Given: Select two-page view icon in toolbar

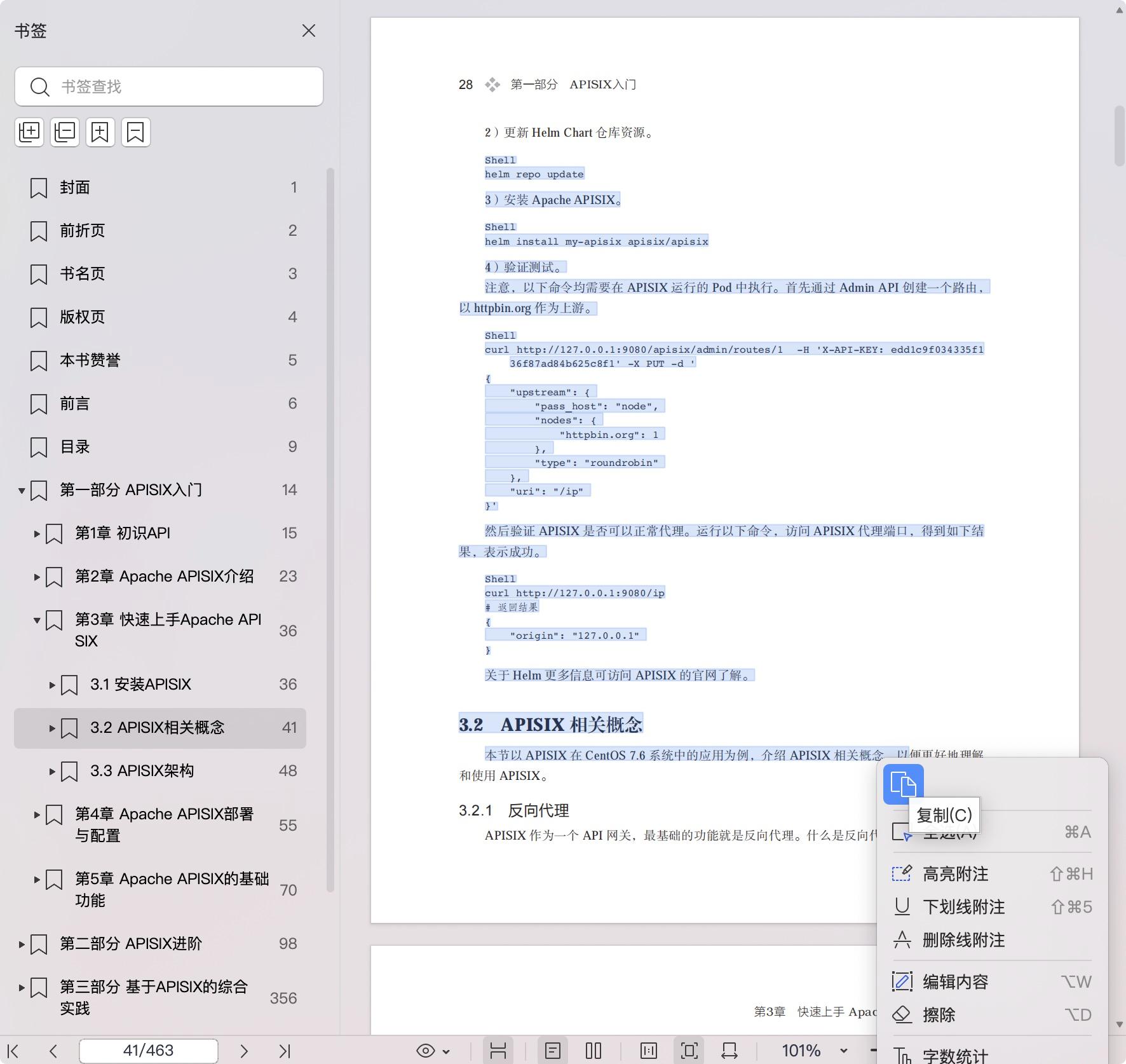Looking at the screenshot, I should pyautogui.click(x=594, y=1050).
